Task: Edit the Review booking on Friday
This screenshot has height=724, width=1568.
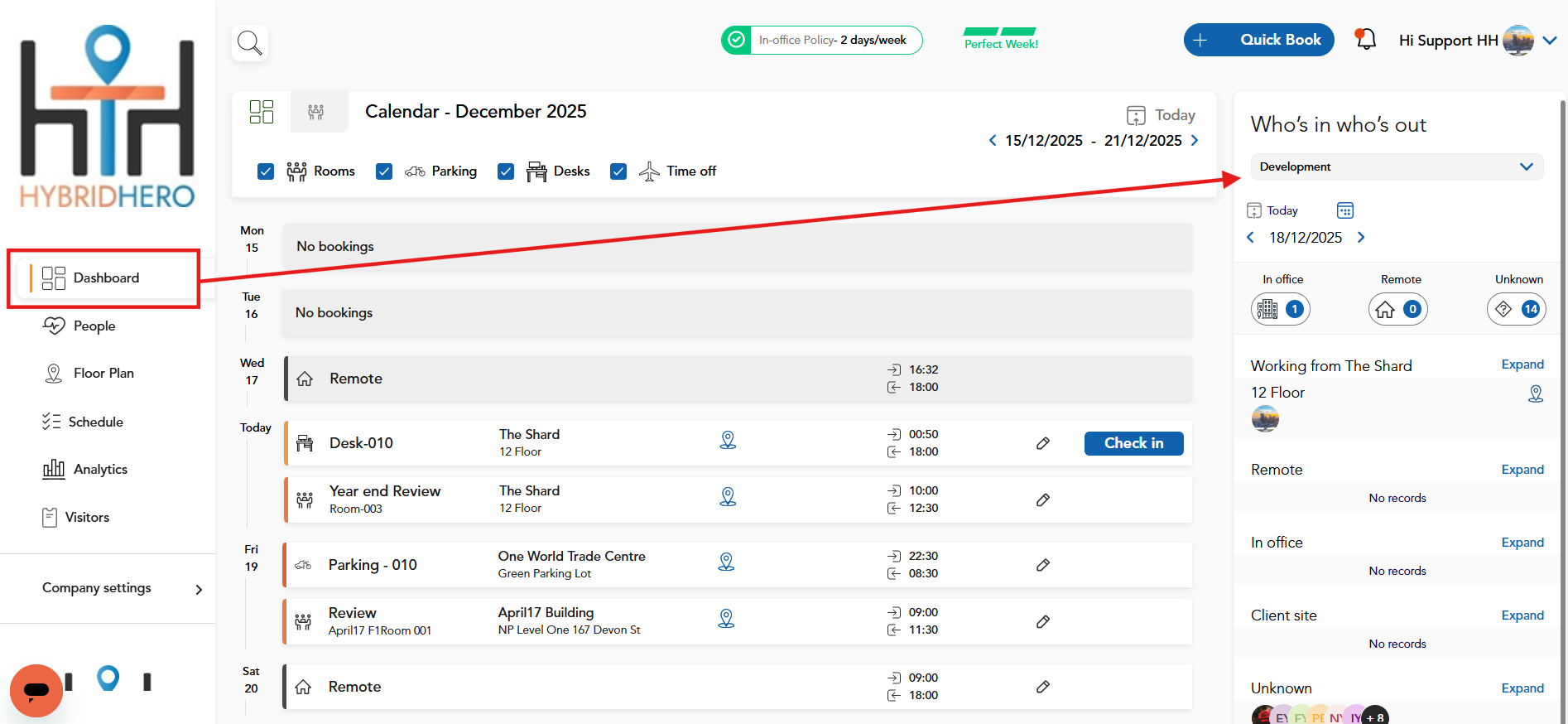Action: coord(1043,621)
